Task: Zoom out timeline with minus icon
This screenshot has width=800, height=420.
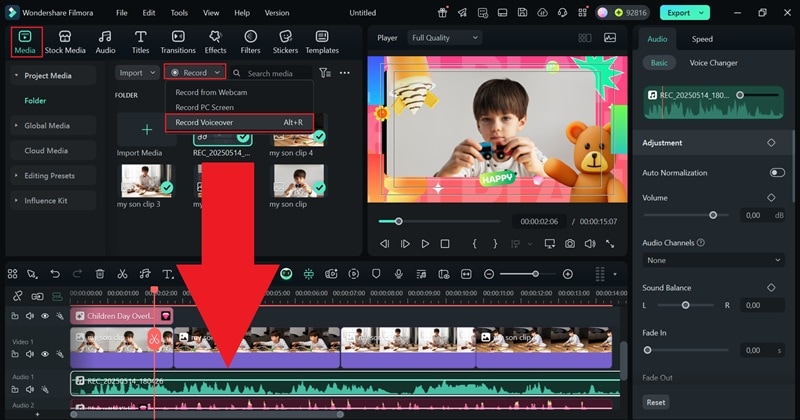Action: coord(489,274)
